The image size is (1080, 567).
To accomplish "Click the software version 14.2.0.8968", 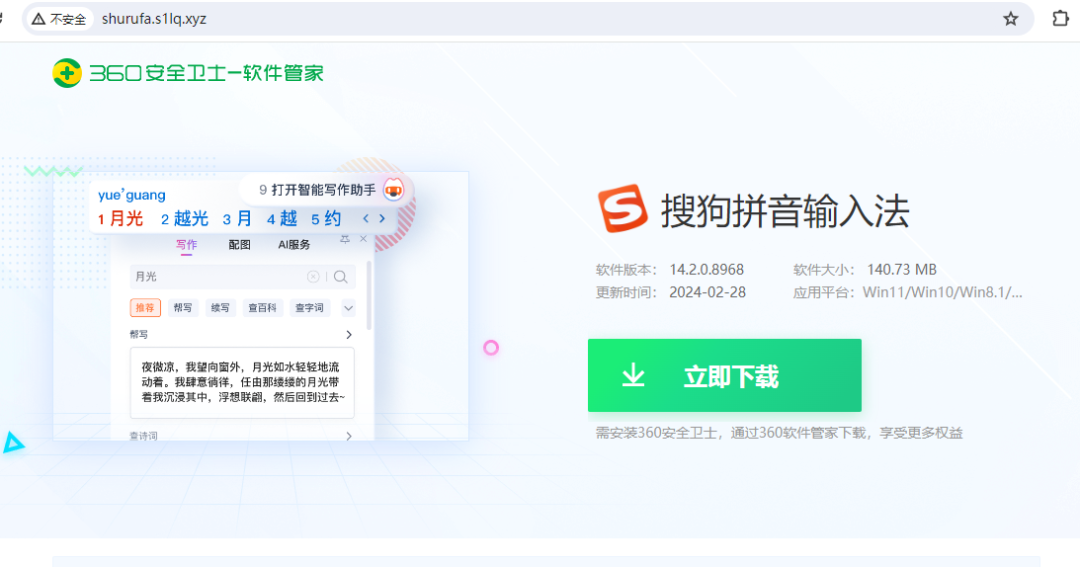I will tap(707, 269).
